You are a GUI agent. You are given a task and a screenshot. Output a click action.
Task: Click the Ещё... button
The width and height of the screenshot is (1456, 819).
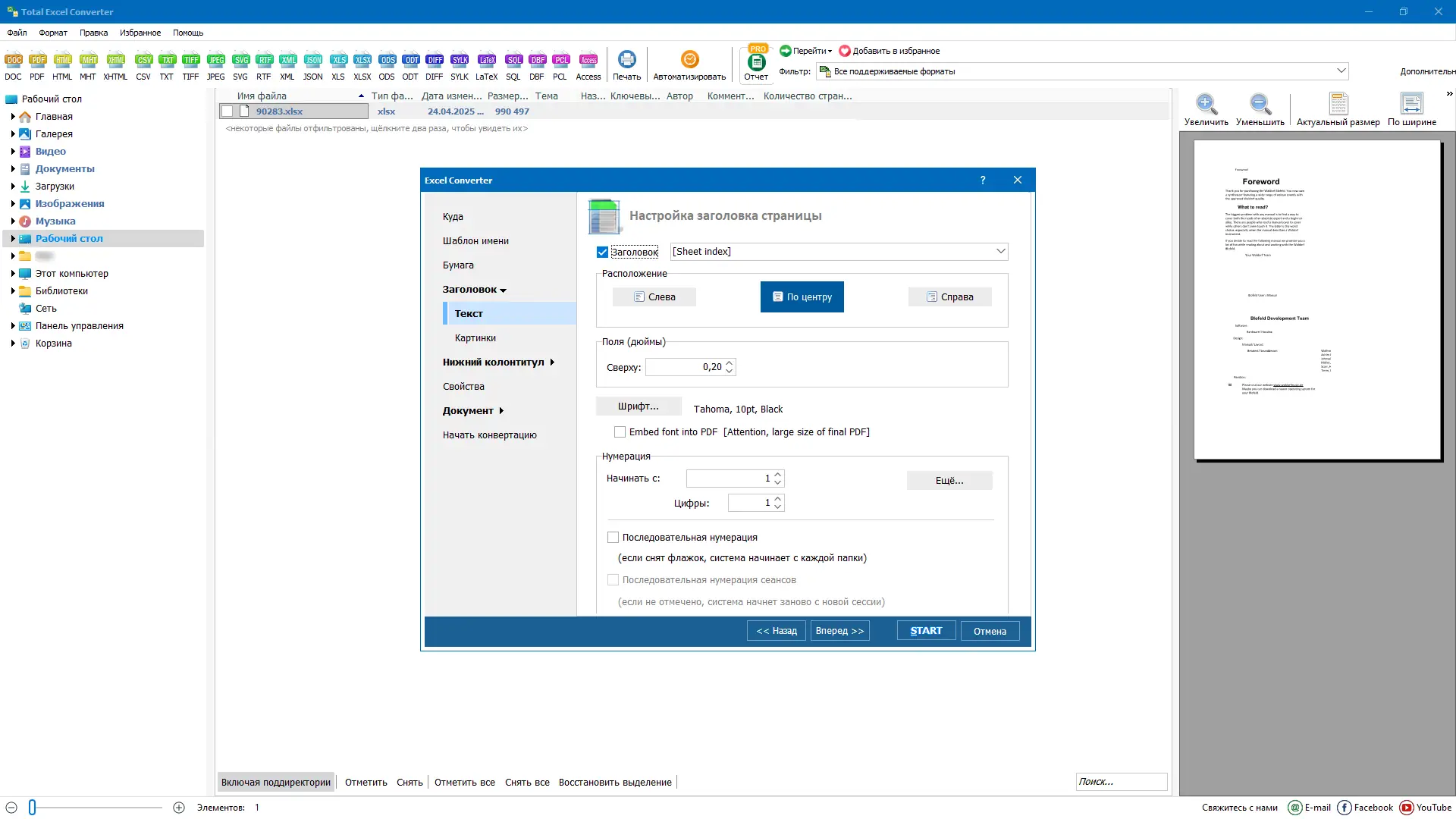[949, 480]
